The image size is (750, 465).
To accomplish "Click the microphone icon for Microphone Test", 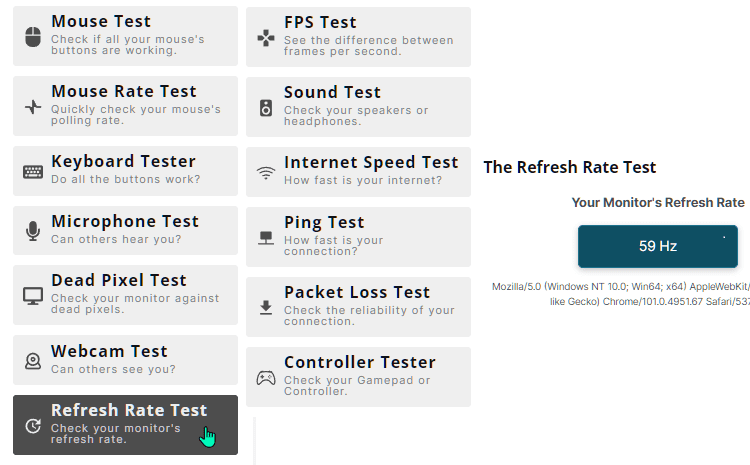I will tap(33, 231).
